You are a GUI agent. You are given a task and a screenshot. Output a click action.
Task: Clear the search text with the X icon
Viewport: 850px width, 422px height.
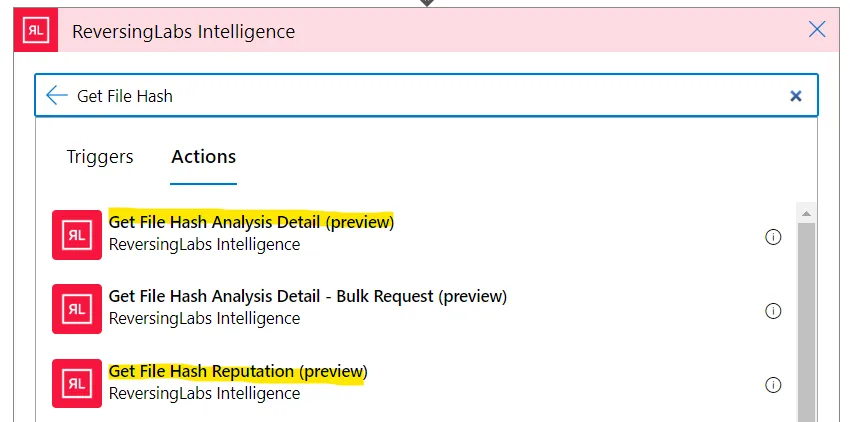(796, 96)
